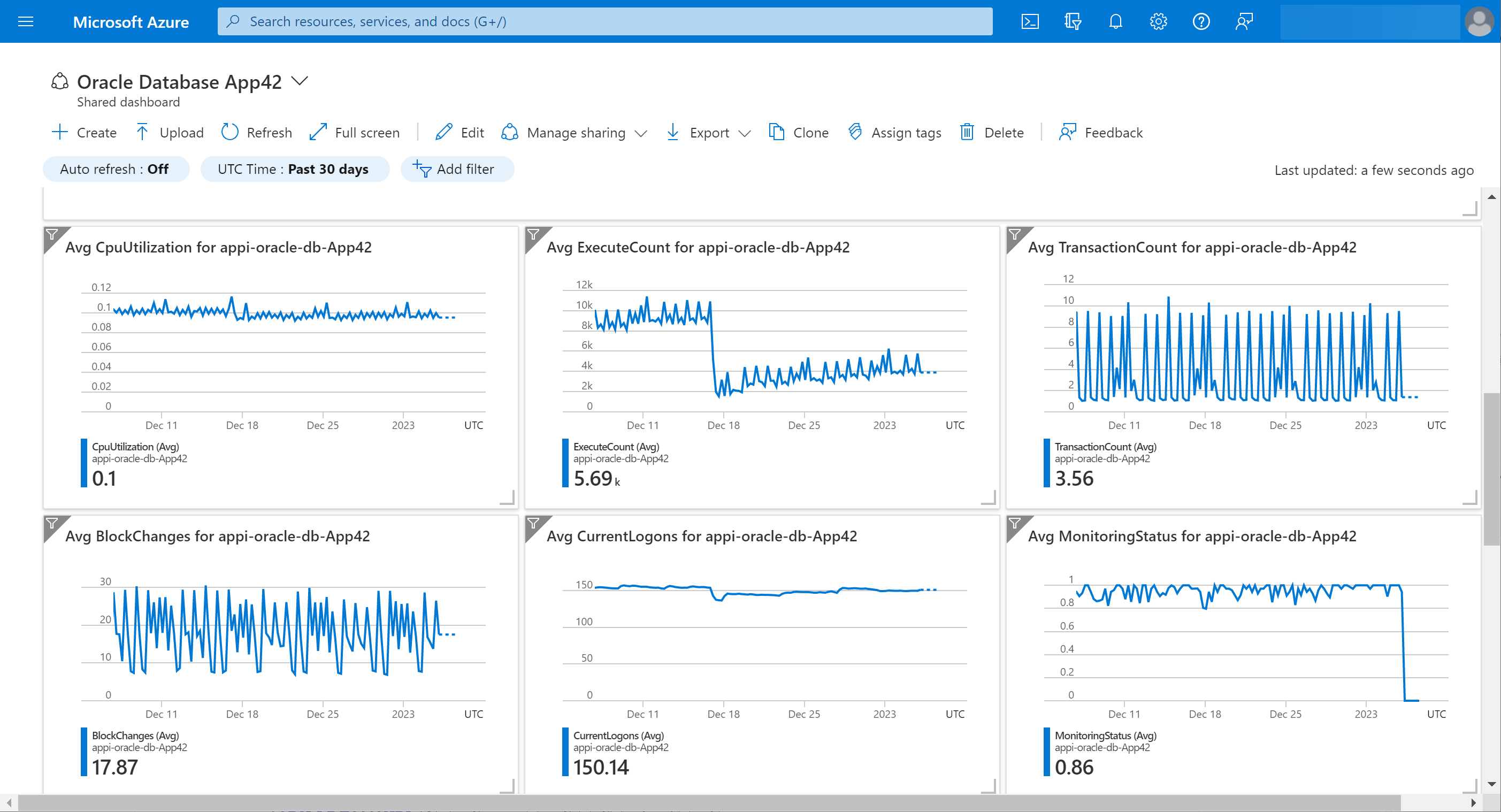Click the Upload arrow icon
Image resolution: width=1501 pixels, height=812 pixels.
[x=142, y=132]
